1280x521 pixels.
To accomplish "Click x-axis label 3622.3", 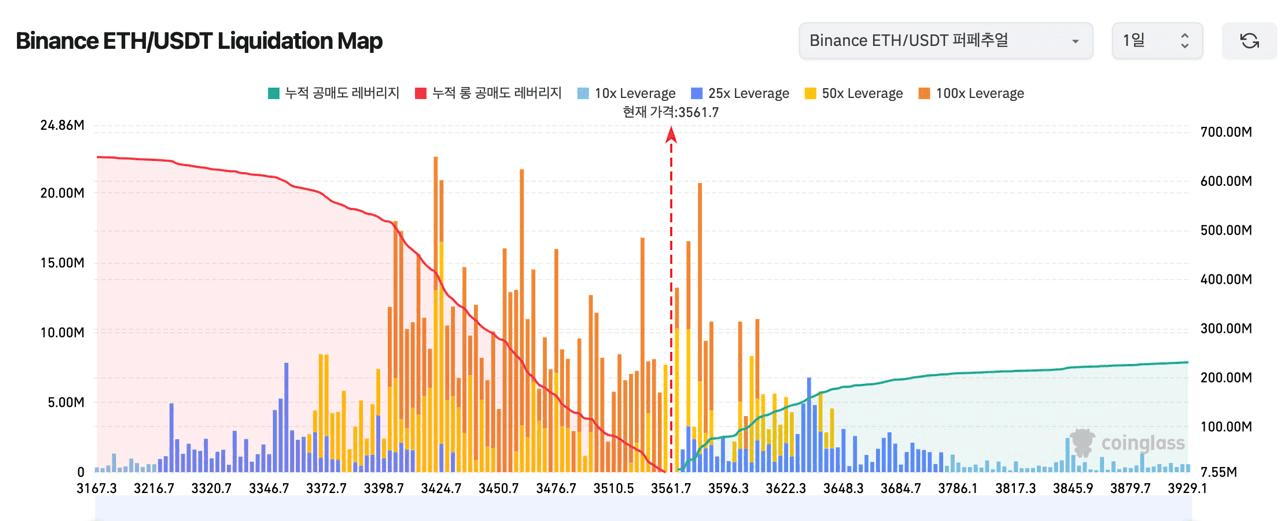I will (785, 488).
